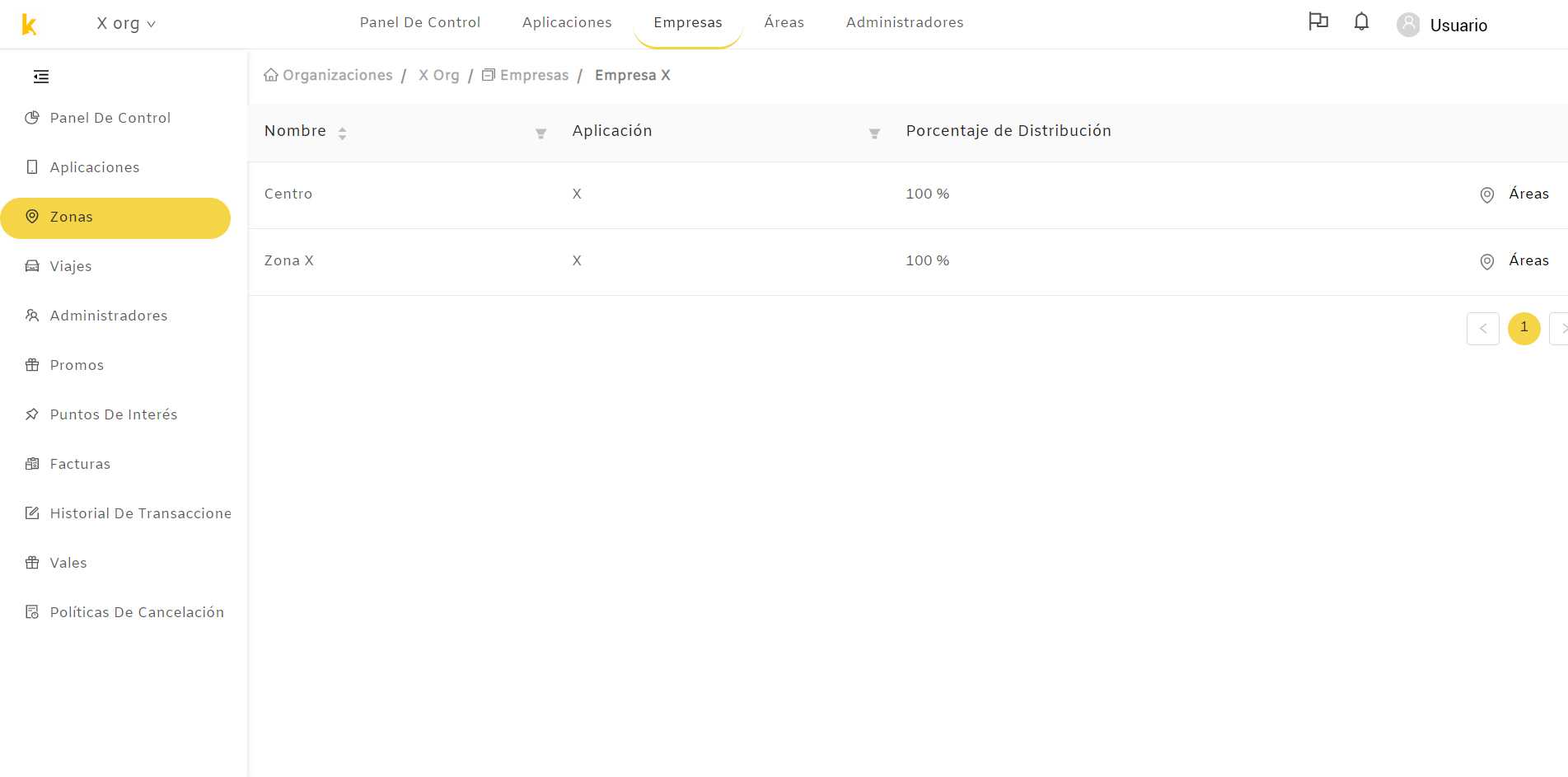This screenshot has width=1568, height=777.
Task: Sort table by Nombre column
Action: click(x=342, y=133)
